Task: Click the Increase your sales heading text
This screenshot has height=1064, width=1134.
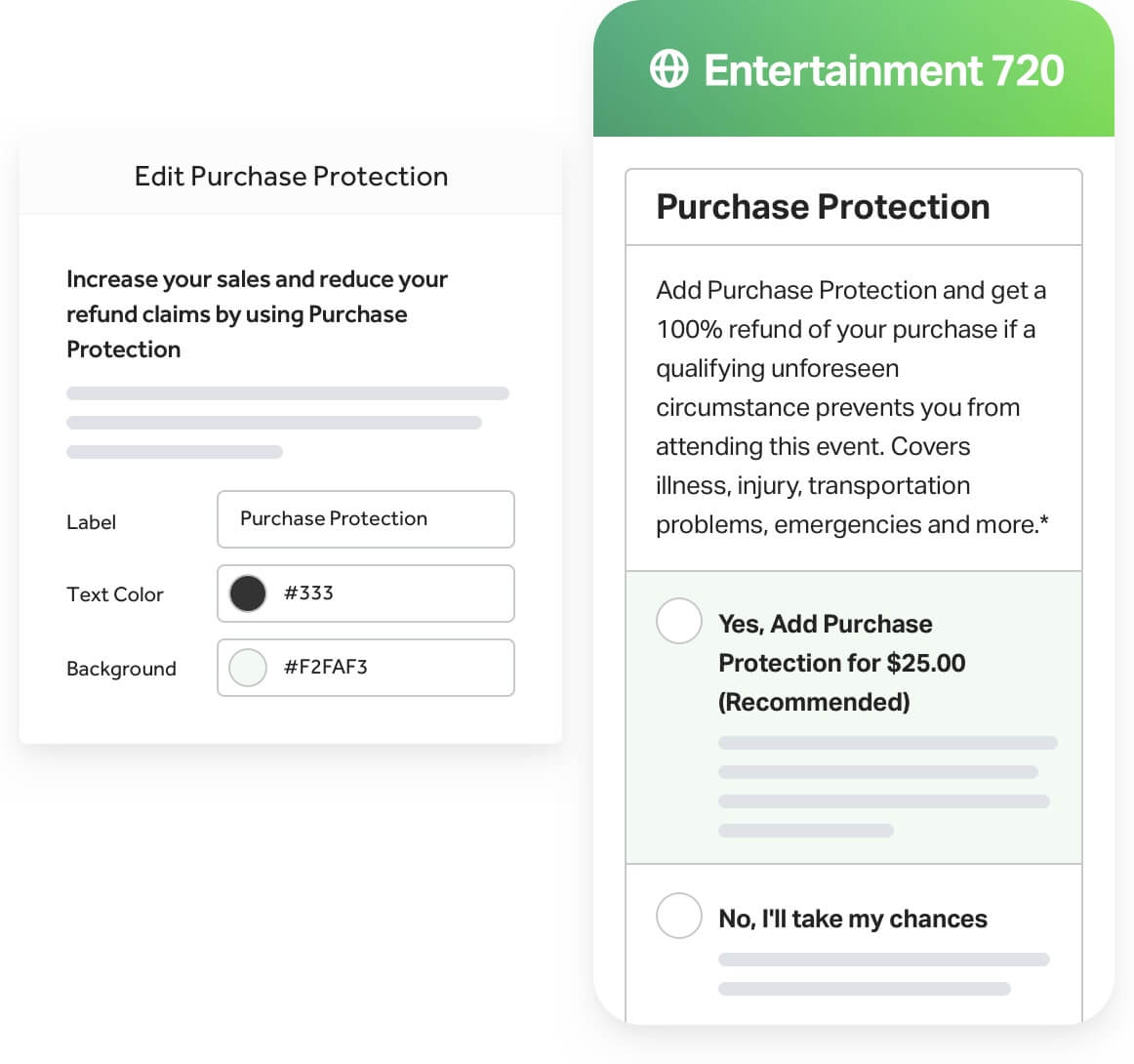Action: [257, 313]
